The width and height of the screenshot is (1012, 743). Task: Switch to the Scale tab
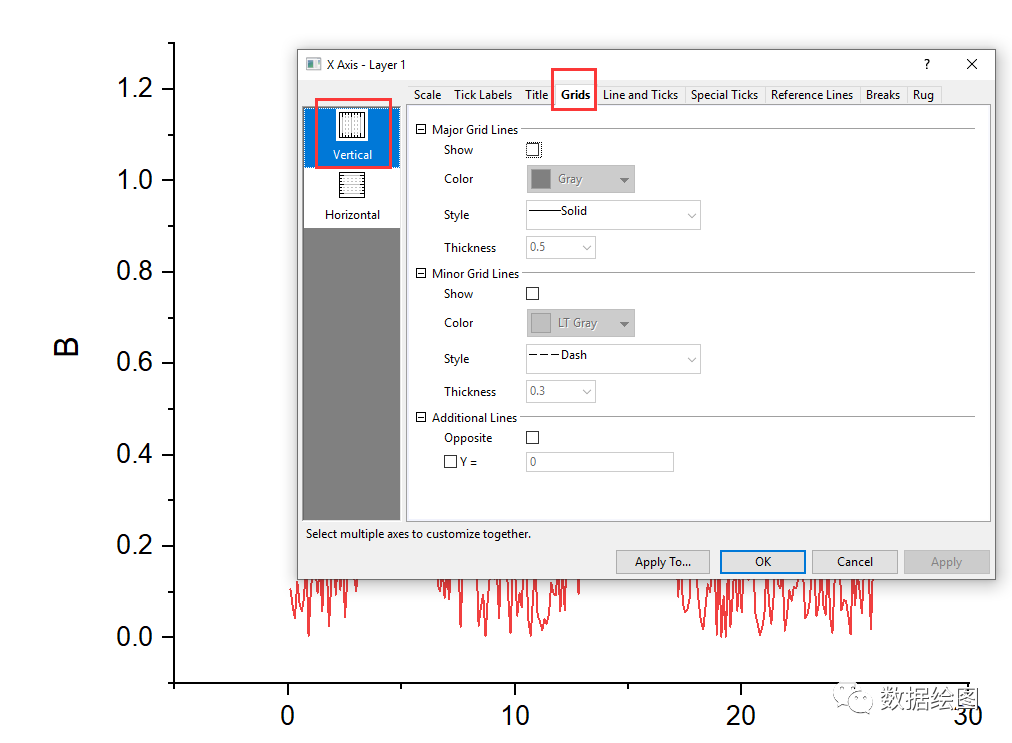click(x=427, y=95)
